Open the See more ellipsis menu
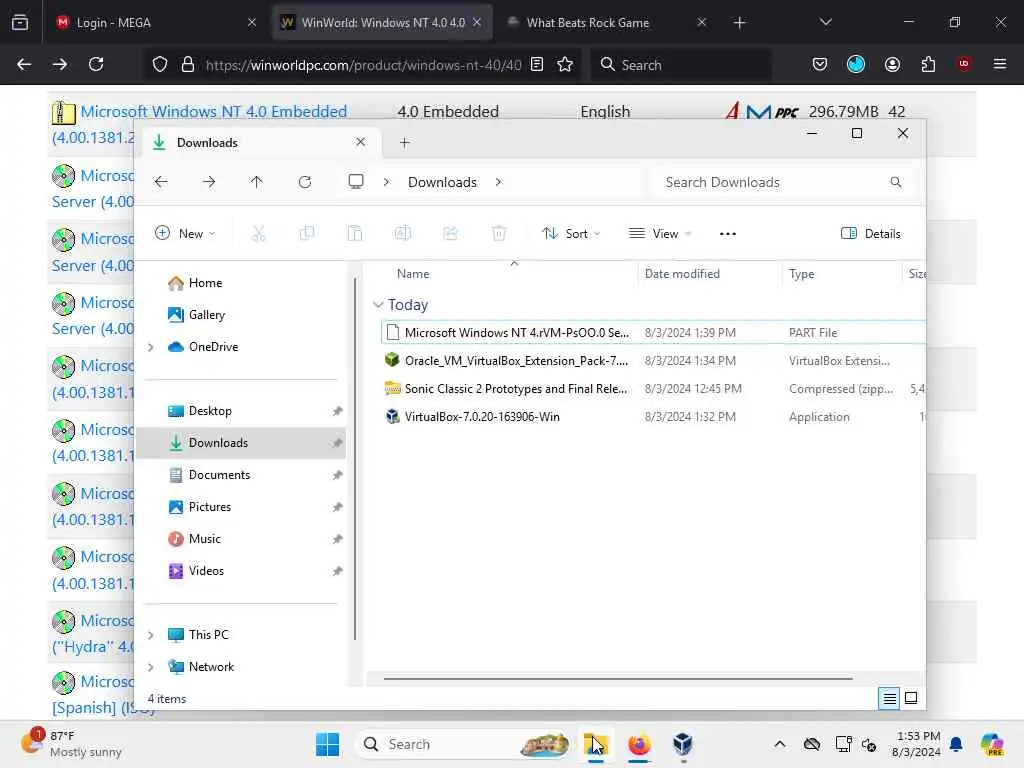The width and height of the screenshot is (1024, 768). point(728,233)
